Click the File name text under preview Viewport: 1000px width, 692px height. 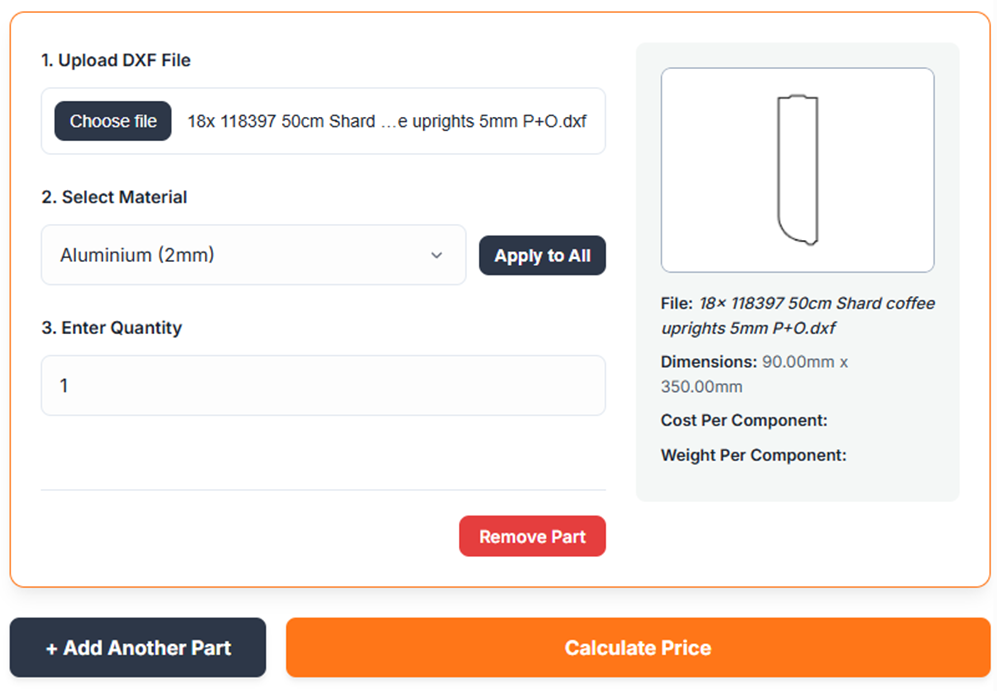tap(798, 315)
